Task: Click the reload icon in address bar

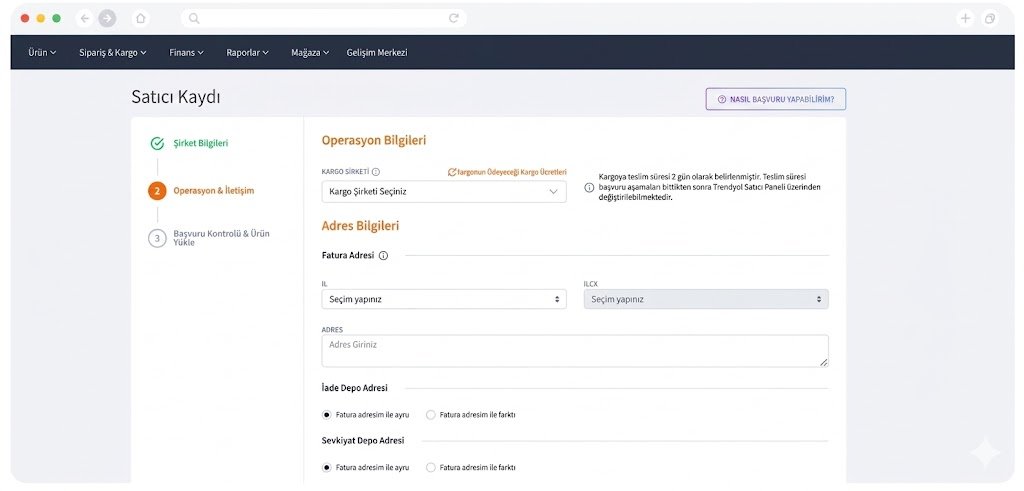Action: [454, 18]
